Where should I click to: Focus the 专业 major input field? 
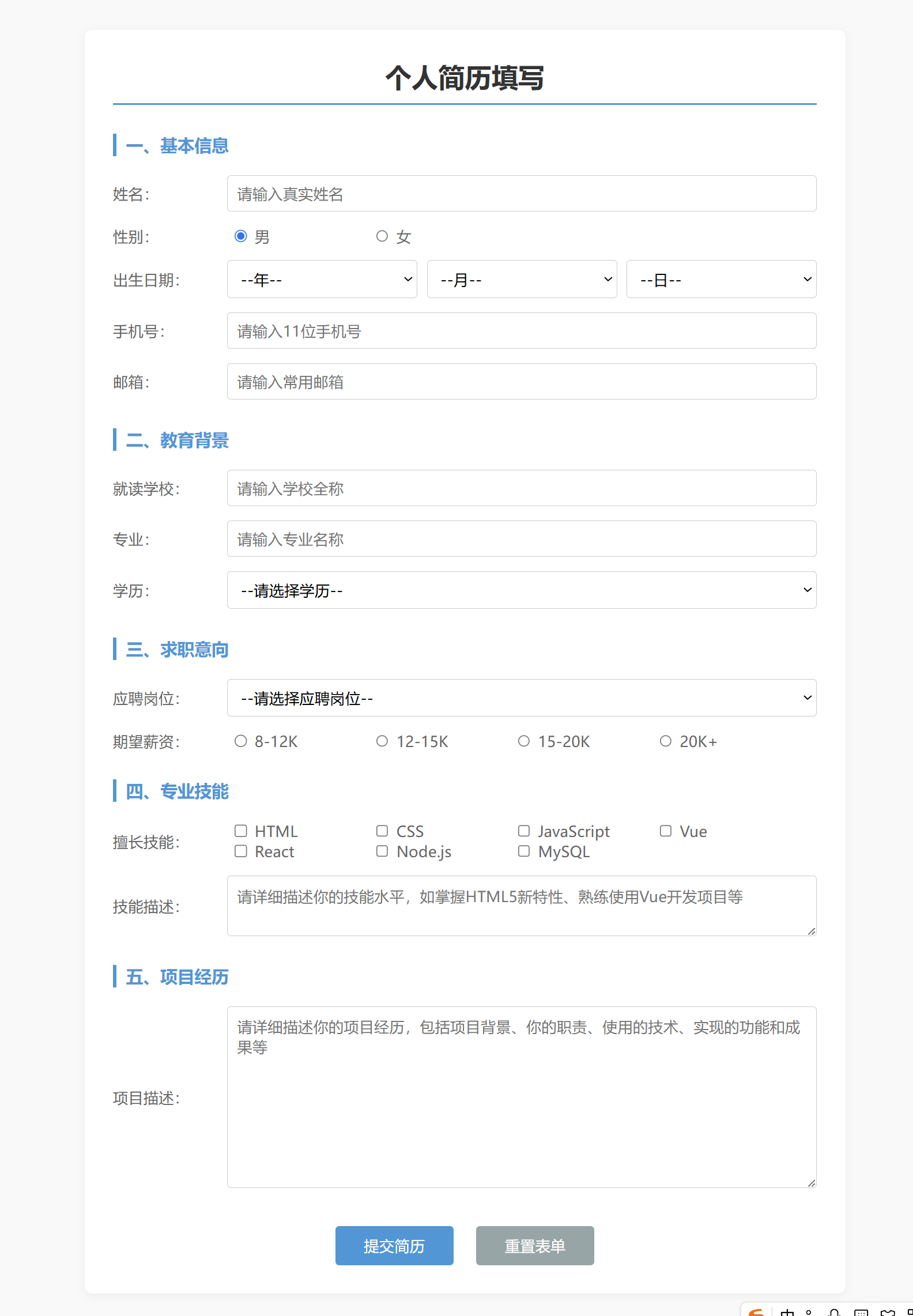(x=522, y=539)
